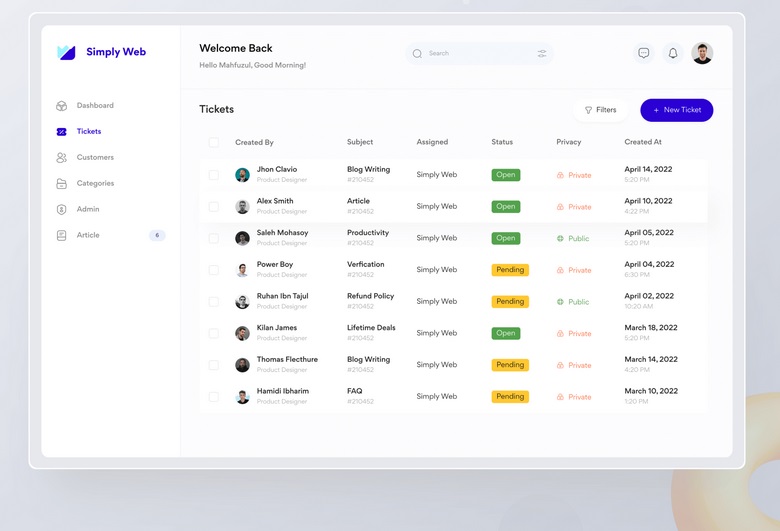This screenshot has height=531, width=780.
Task: Open the chat messages icon in header
Action: 644,53
